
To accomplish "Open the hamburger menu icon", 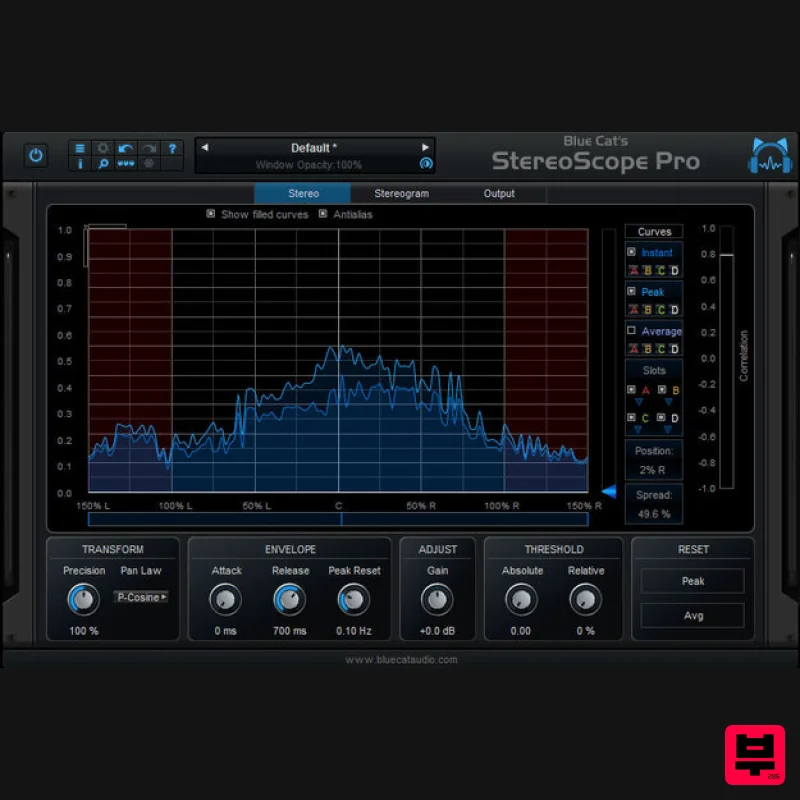I will pos(81,150).
